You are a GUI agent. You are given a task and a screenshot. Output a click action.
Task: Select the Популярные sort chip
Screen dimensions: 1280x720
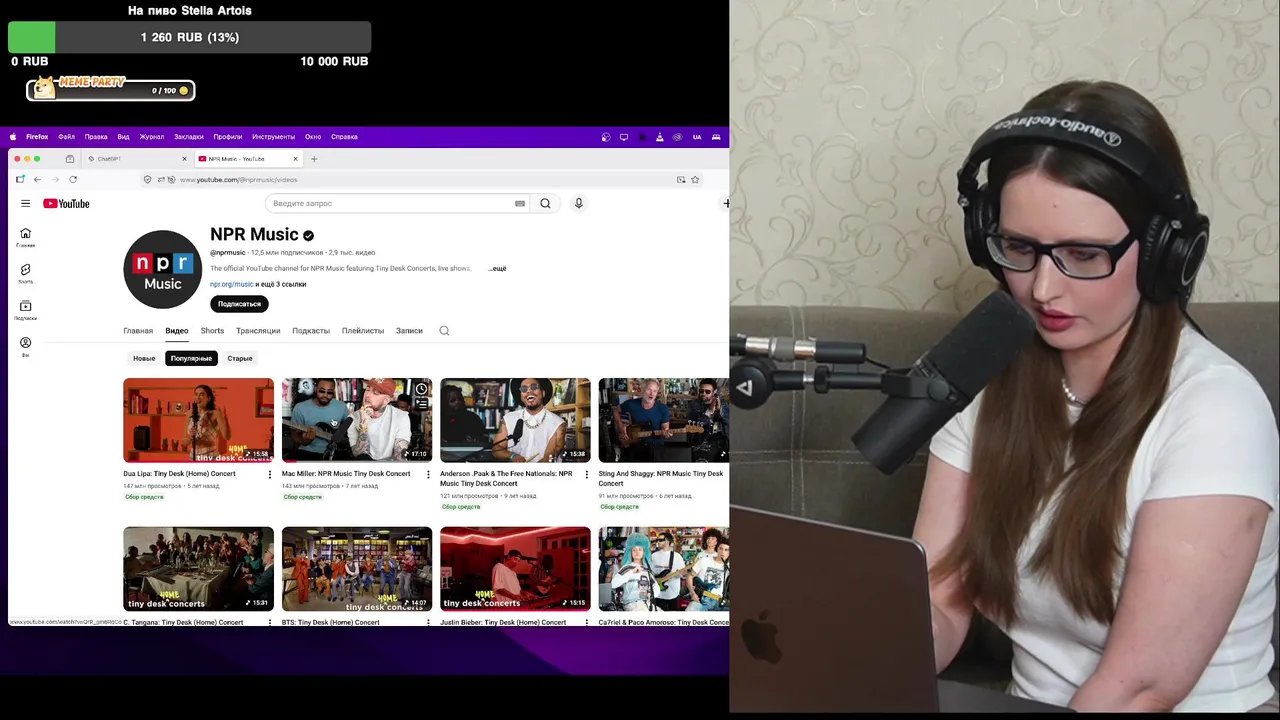click(x=191, y=358)
